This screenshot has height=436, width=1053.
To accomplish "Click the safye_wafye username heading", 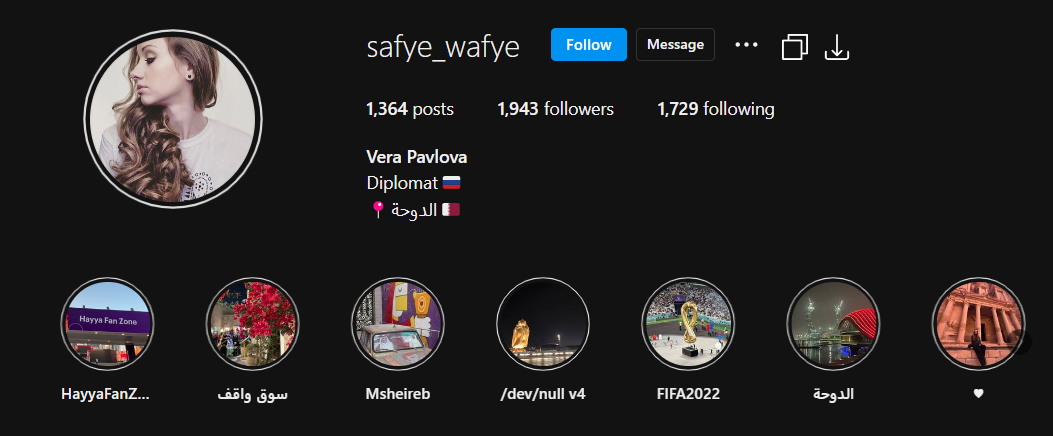I will tap(443, 47).
